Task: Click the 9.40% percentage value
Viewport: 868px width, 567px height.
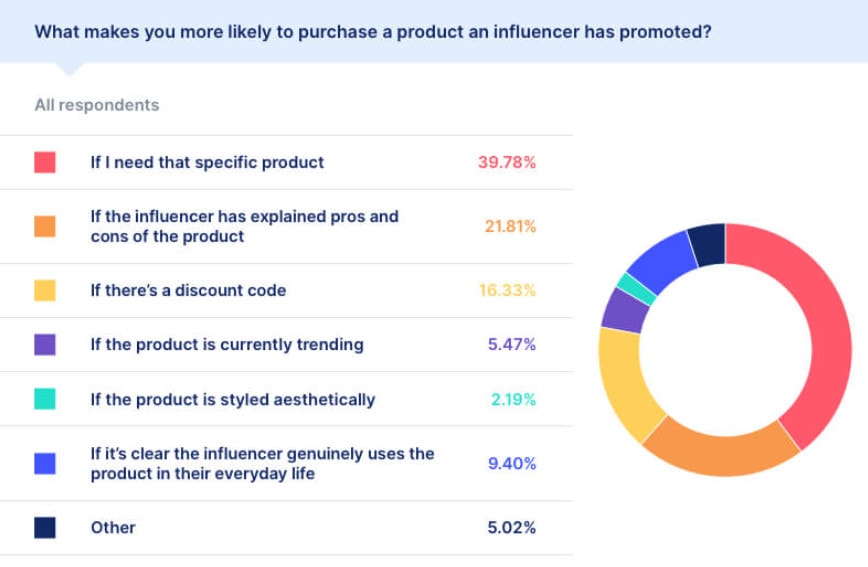Action: 511,463
